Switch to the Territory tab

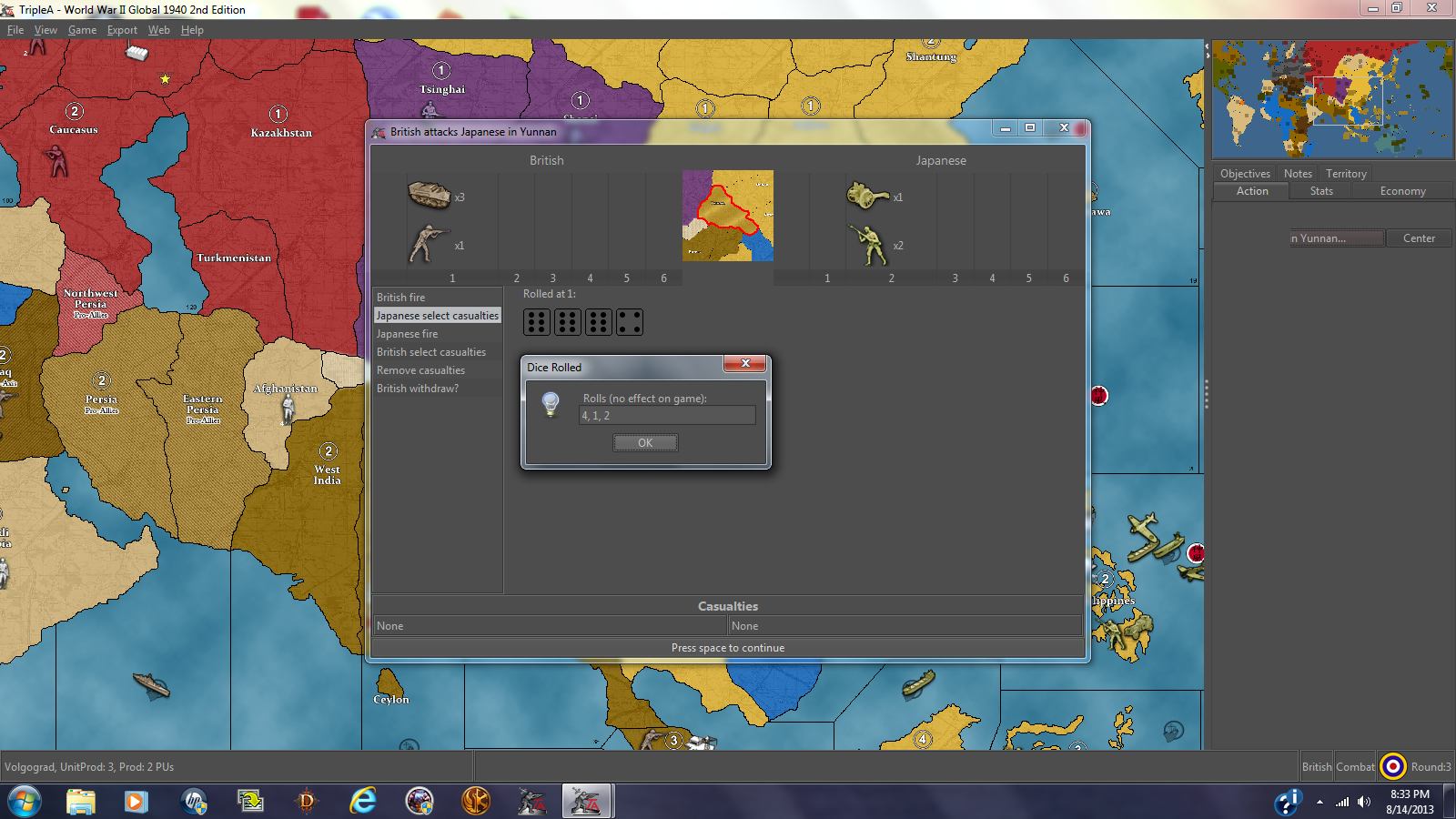[1346, 174]
